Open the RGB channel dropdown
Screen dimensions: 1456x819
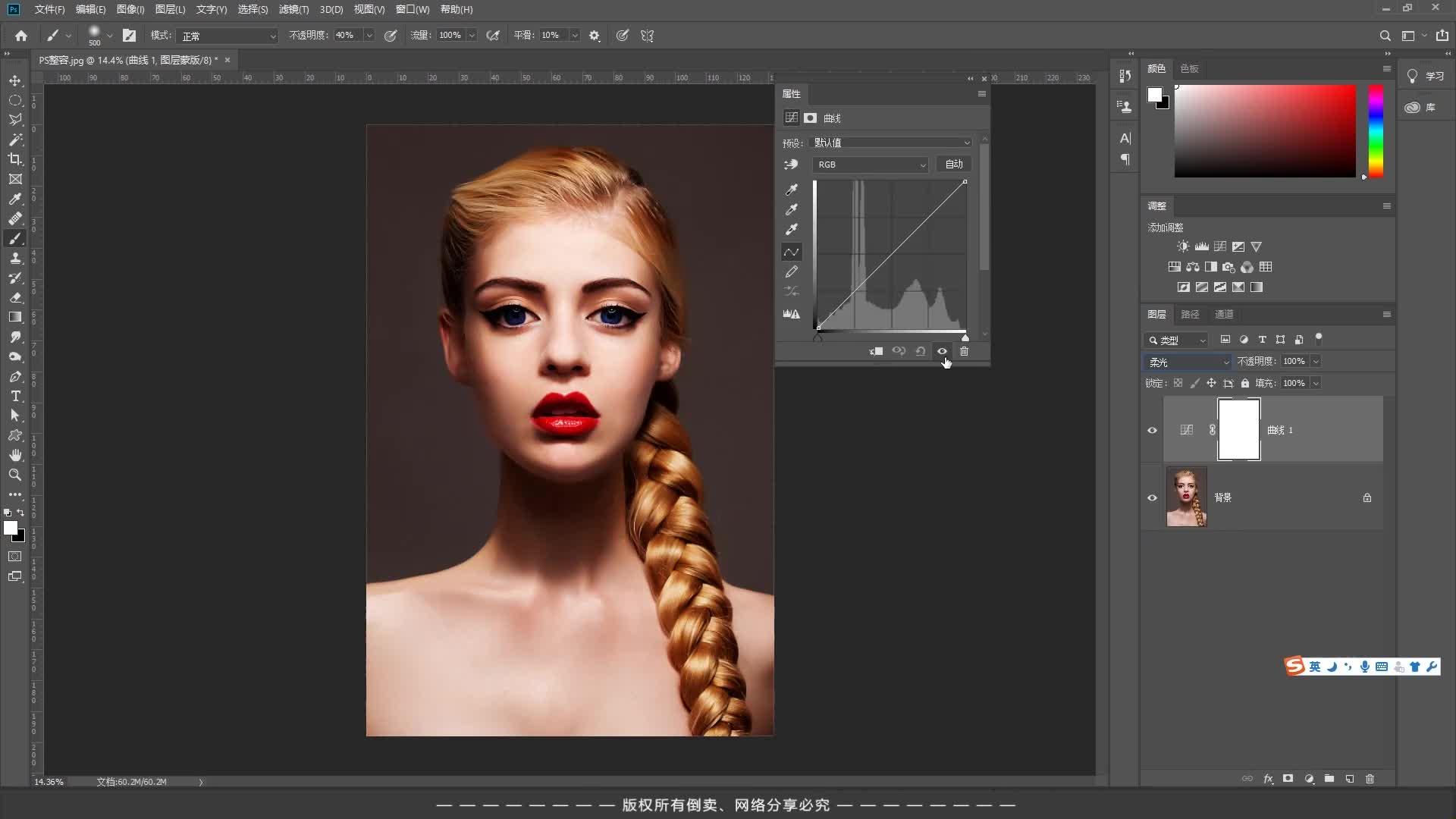871,165
